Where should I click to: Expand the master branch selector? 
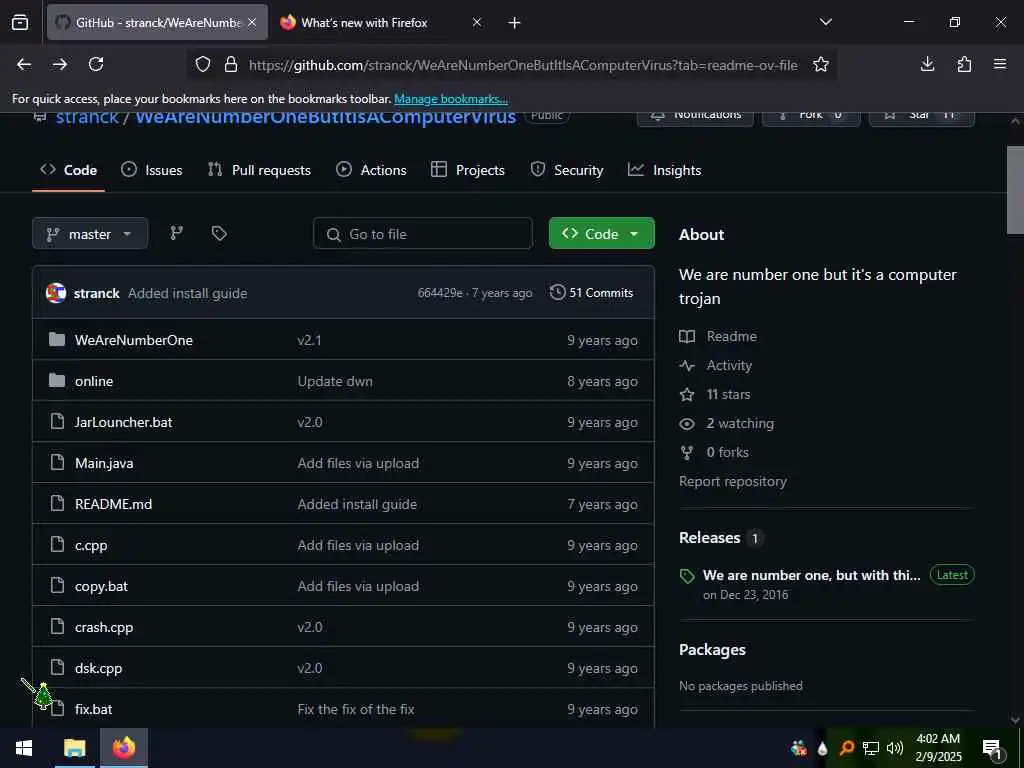tap(90, 234)
